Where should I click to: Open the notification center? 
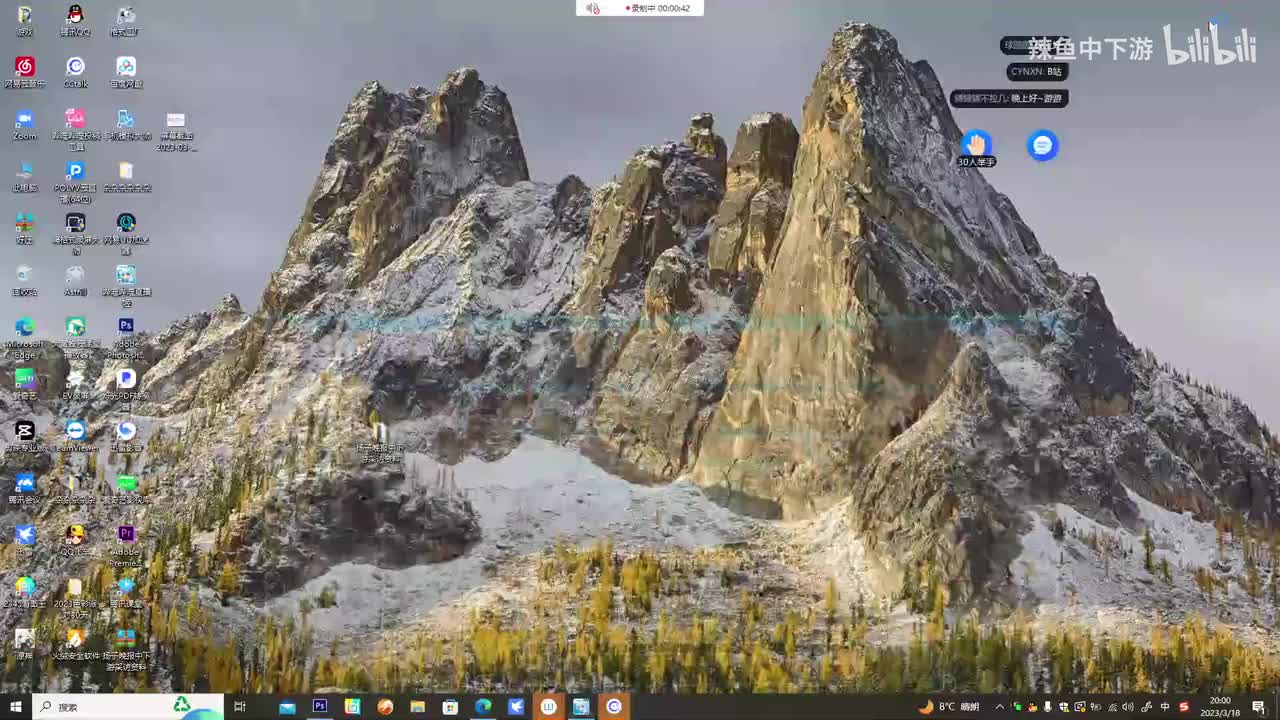point(1258,707)
